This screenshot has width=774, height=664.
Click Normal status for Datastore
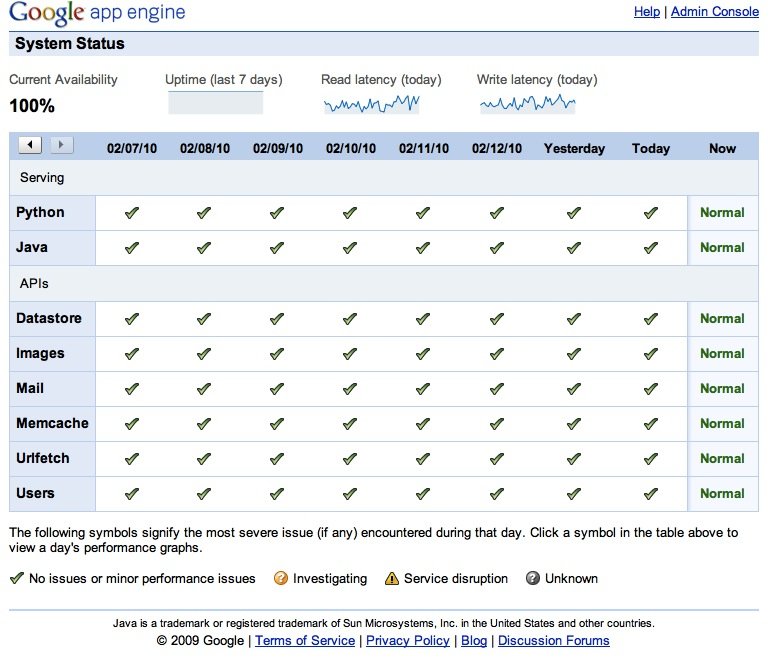point(722,319)
